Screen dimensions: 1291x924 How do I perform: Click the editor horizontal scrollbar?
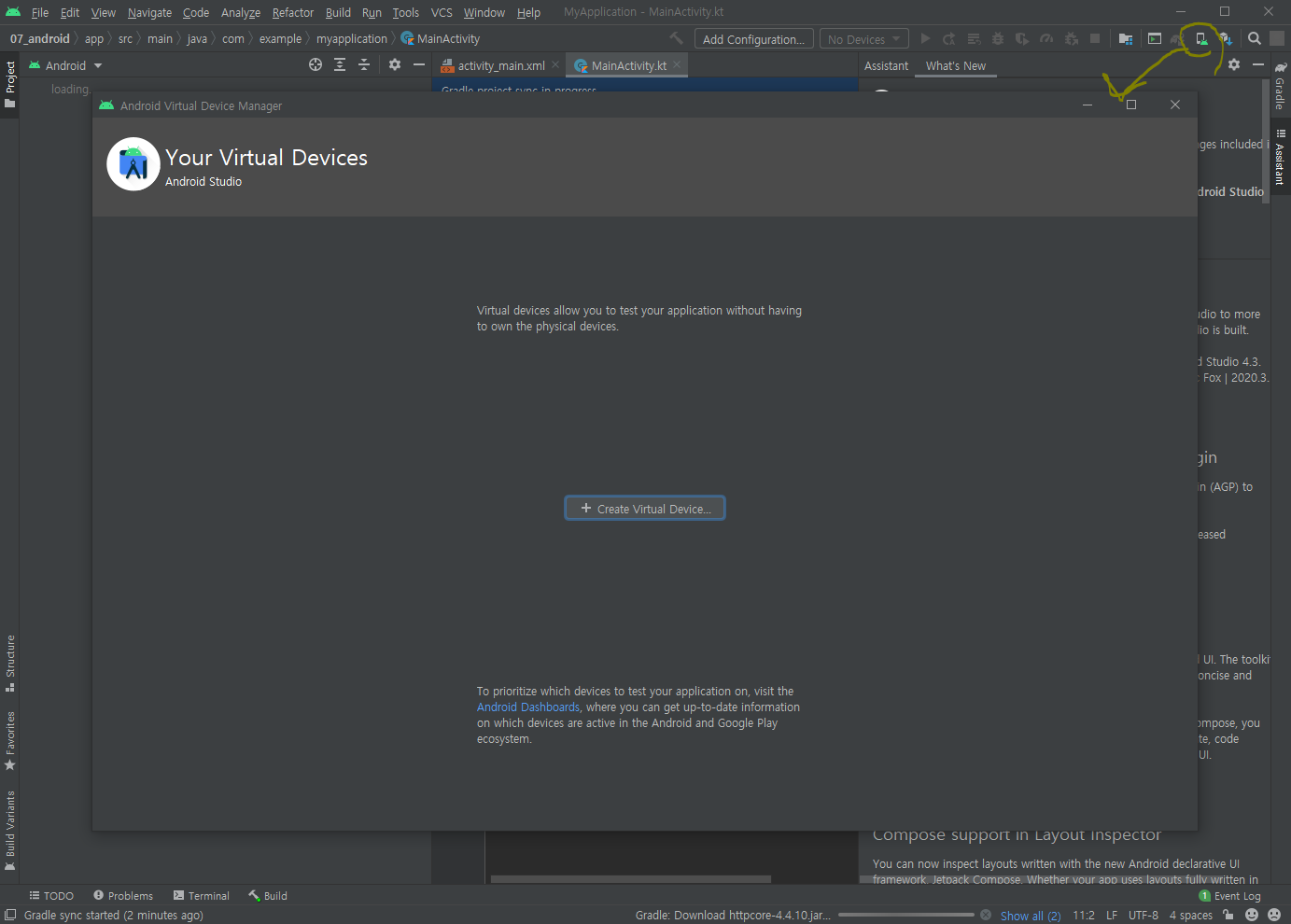click(x=631, y=879)
